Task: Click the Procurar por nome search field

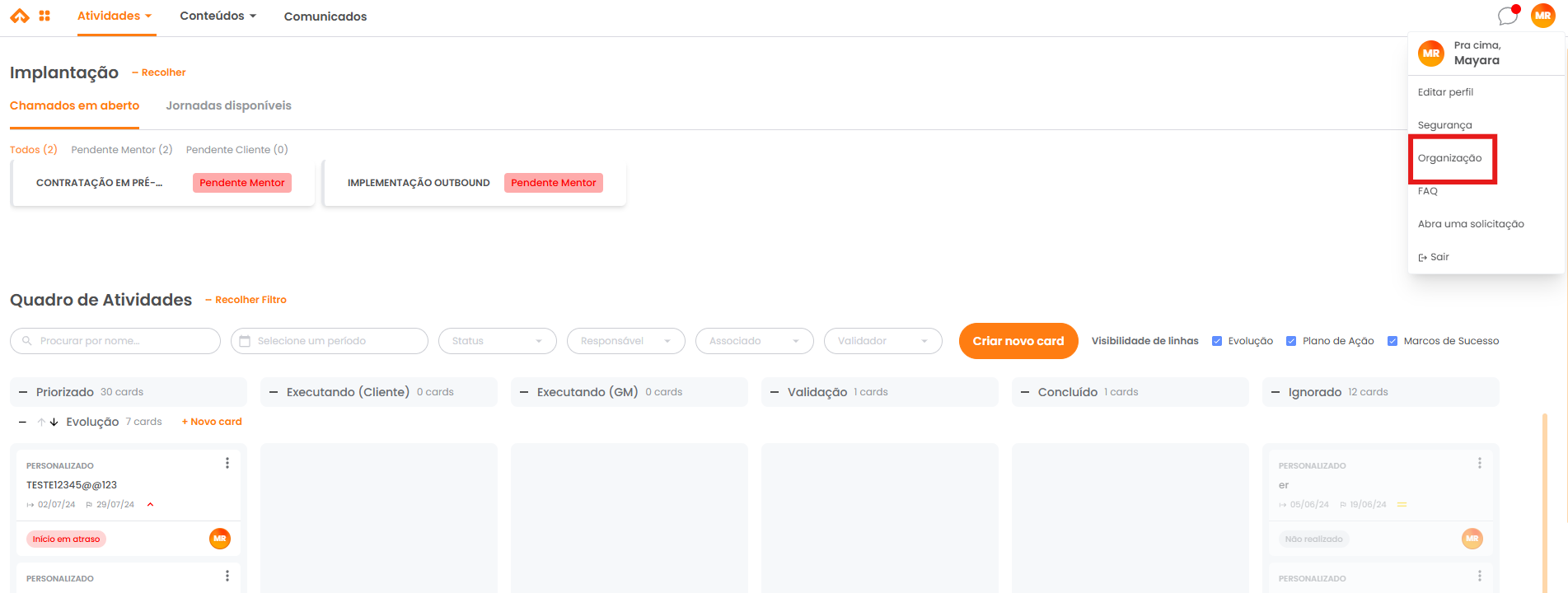Action: click(115, 341)
